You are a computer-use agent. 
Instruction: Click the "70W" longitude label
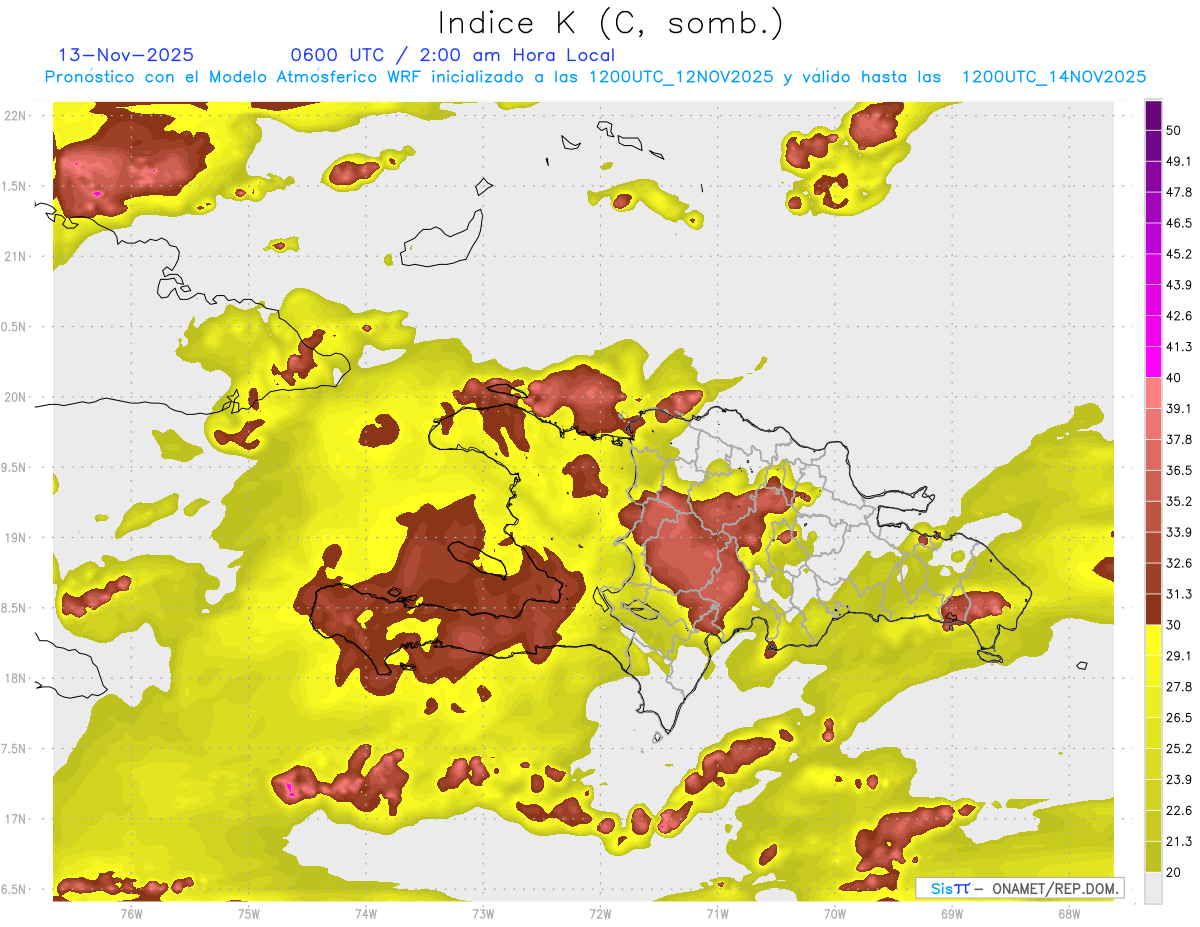coord(834,913)
